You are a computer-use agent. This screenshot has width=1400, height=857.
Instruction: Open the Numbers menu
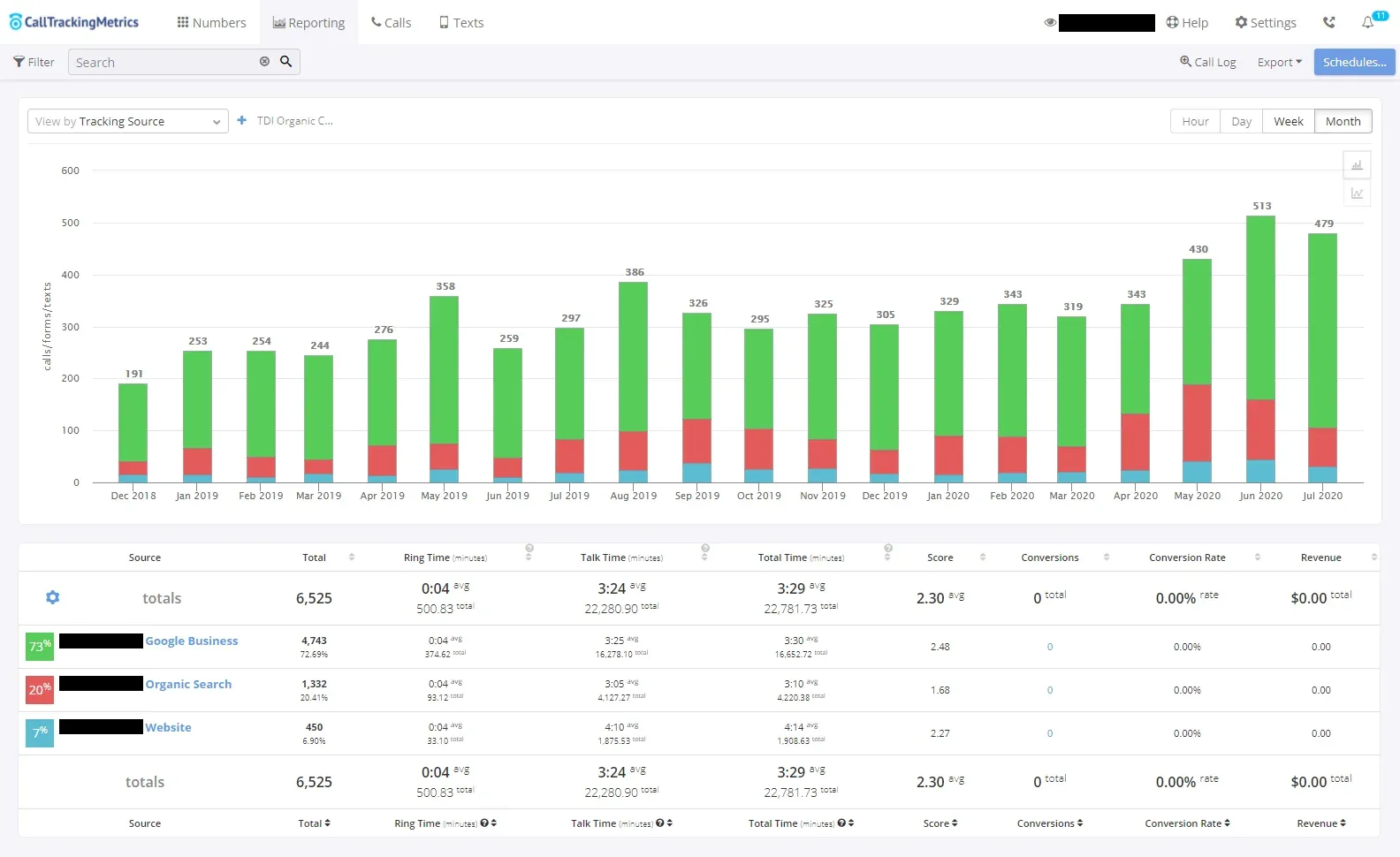[x=211, y=23]
